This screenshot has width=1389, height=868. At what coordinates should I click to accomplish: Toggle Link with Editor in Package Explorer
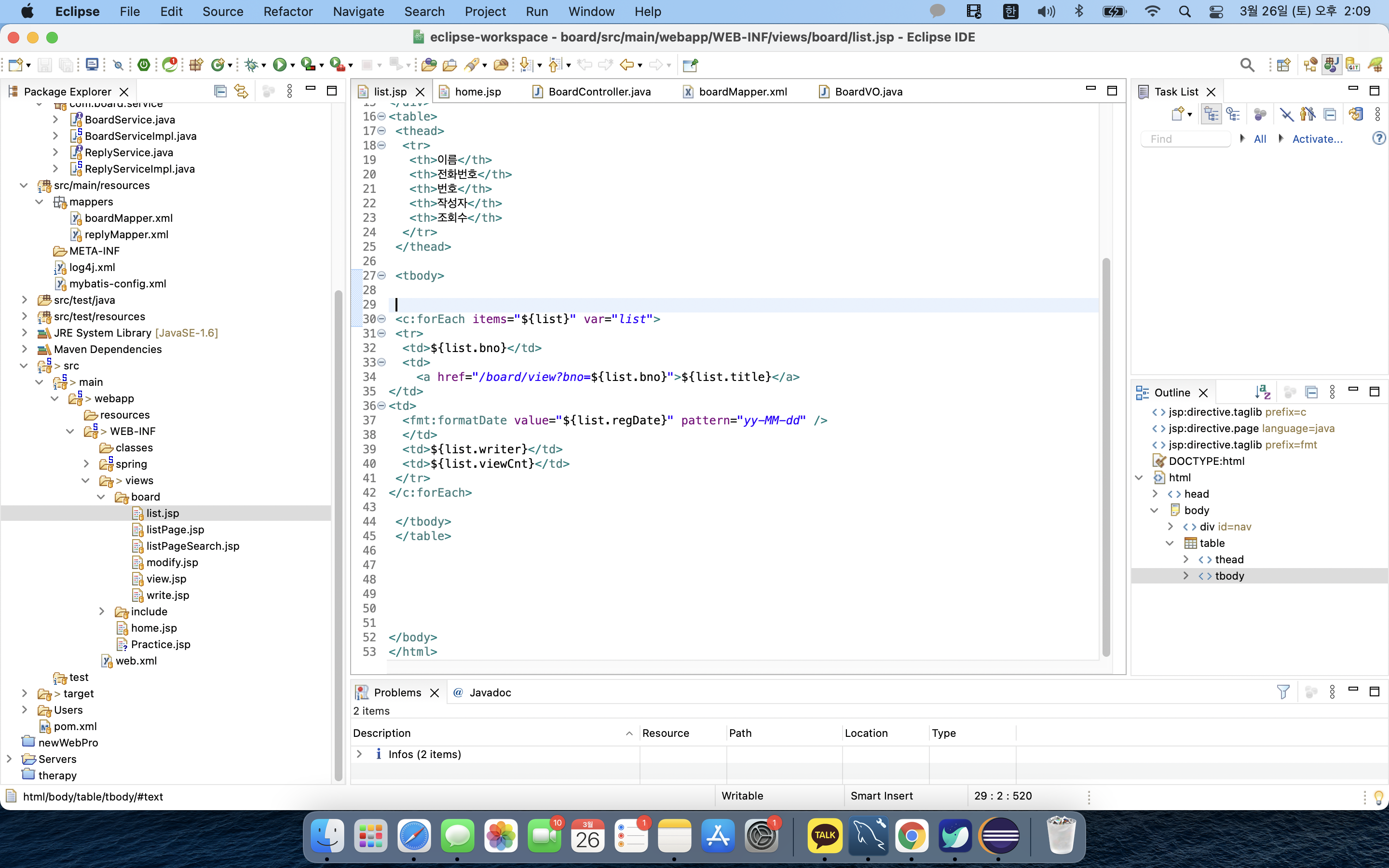[x=241, y=91]
